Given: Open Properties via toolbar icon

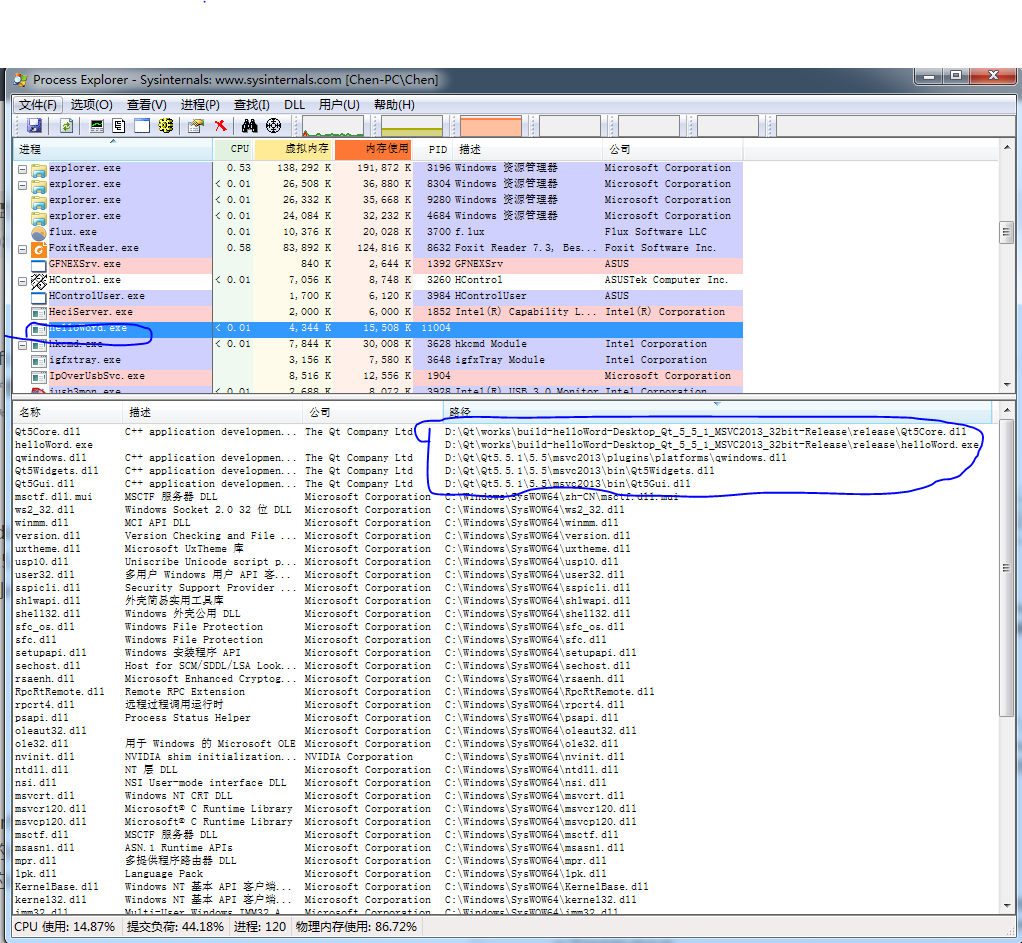Looking at the screenshot, I should click(196, 126).
